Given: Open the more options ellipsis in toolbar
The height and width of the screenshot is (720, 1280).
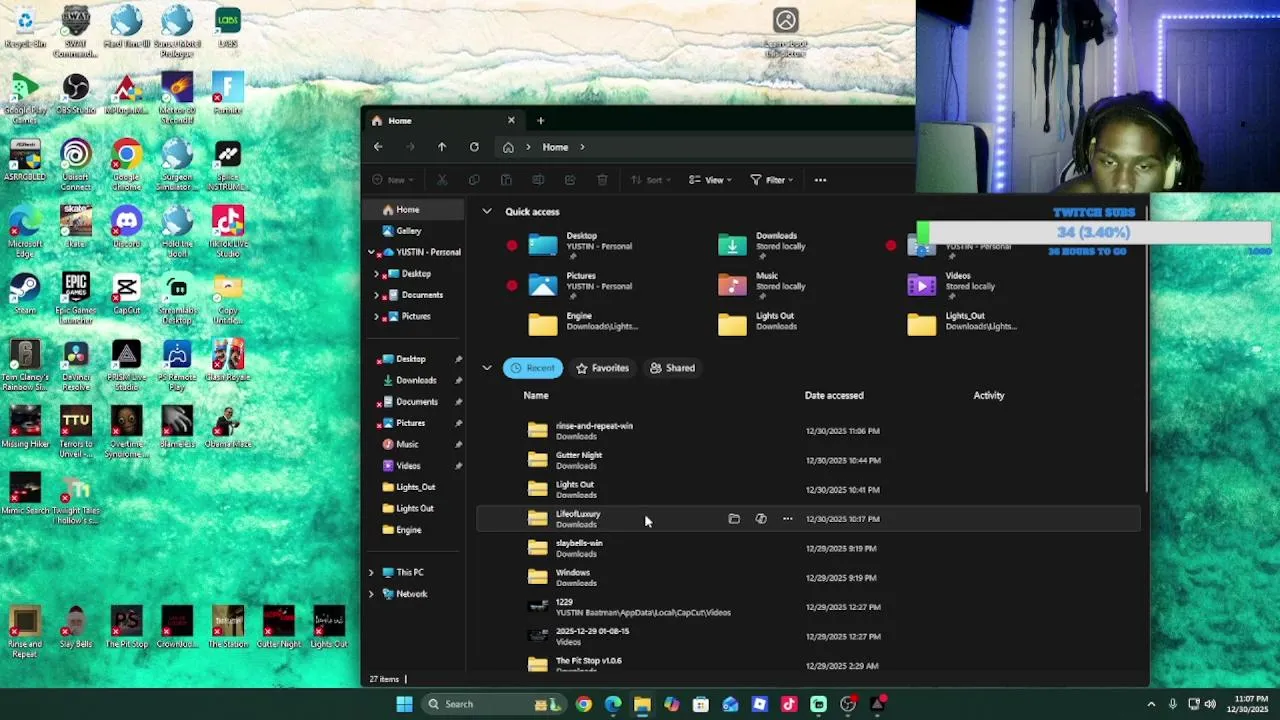Looking at the screenshot, I should pyautogui.click(x=820, y=180).
